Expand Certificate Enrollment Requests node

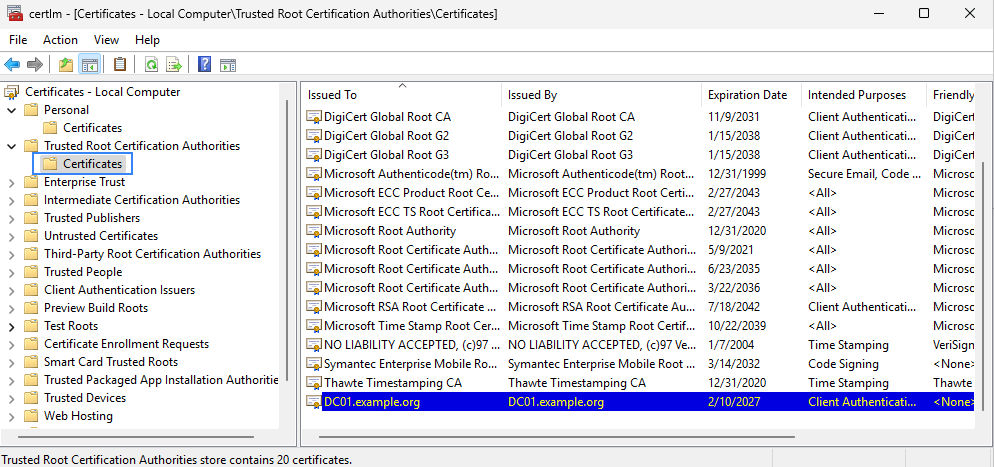coord(11,345)
